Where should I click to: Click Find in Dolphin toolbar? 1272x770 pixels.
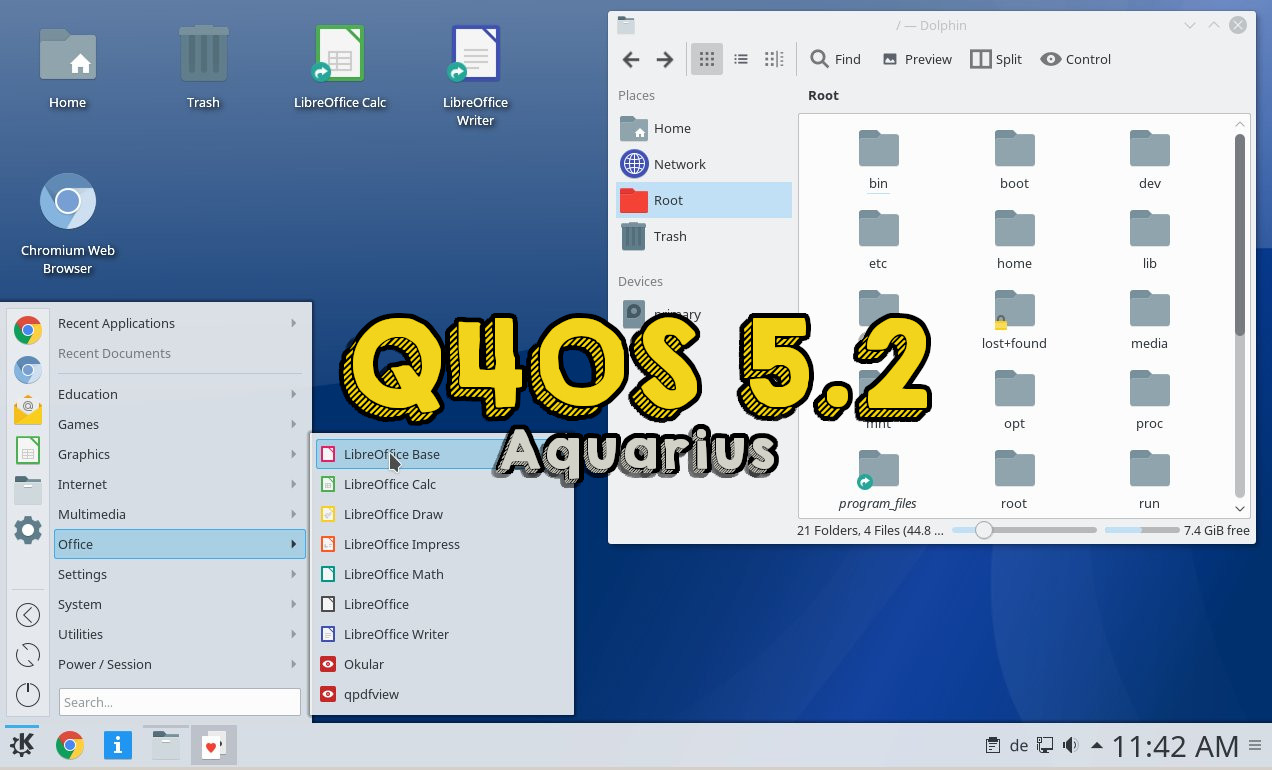point(835,59)
